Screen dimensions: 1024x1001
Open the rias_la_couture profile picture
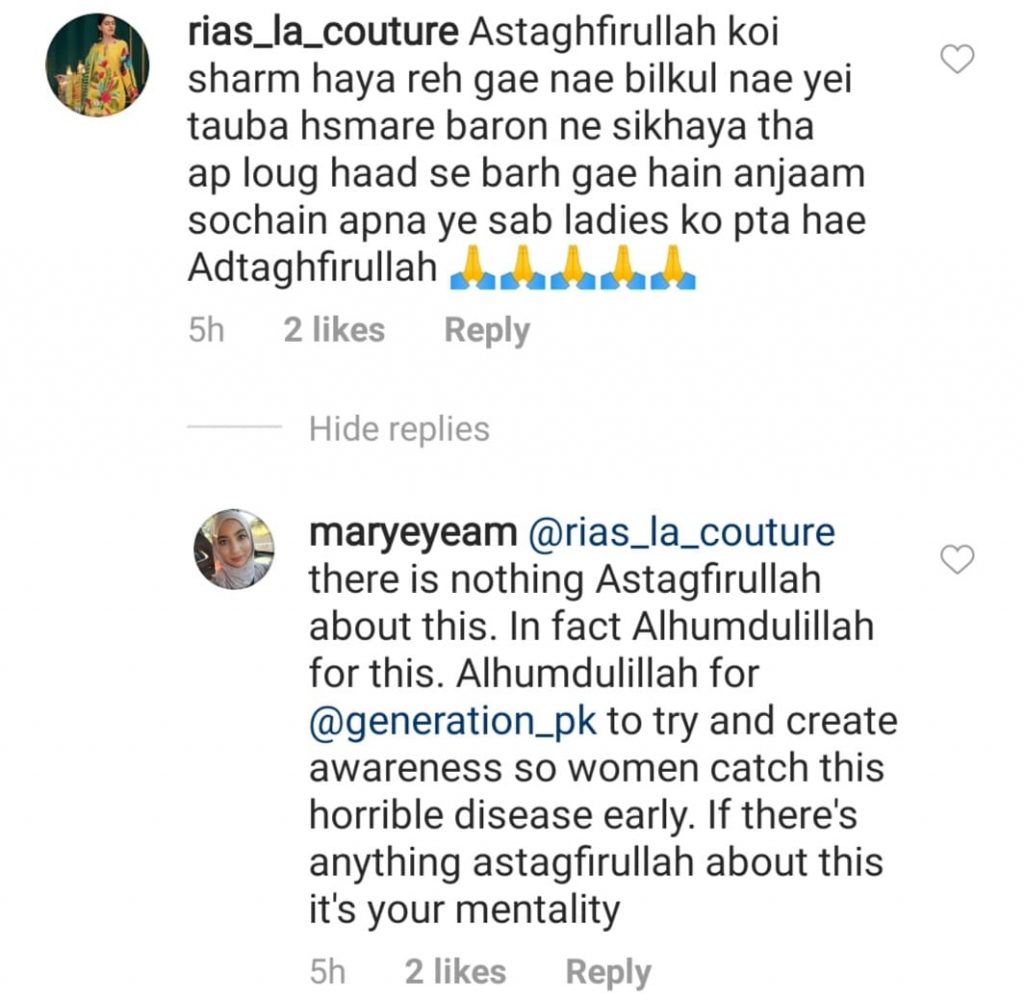97,65
